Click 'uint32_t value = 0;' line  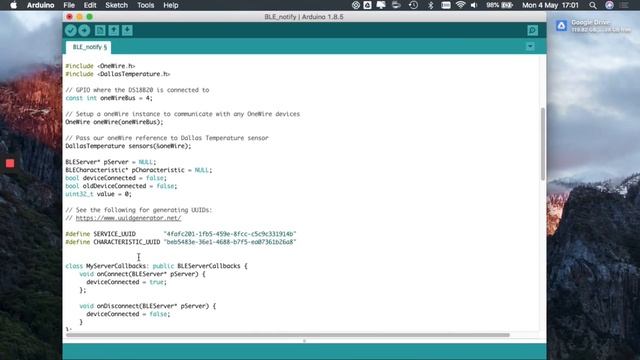[98, 194]
